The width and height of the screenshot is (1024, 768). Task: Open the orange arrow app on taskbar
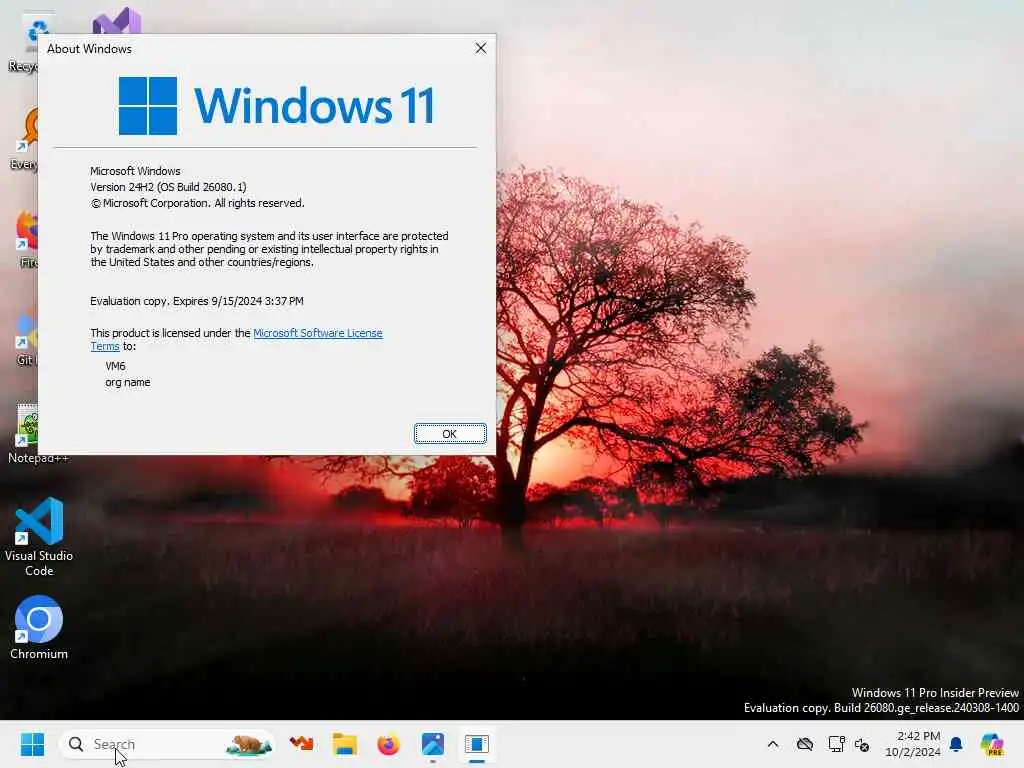point(301,744)
